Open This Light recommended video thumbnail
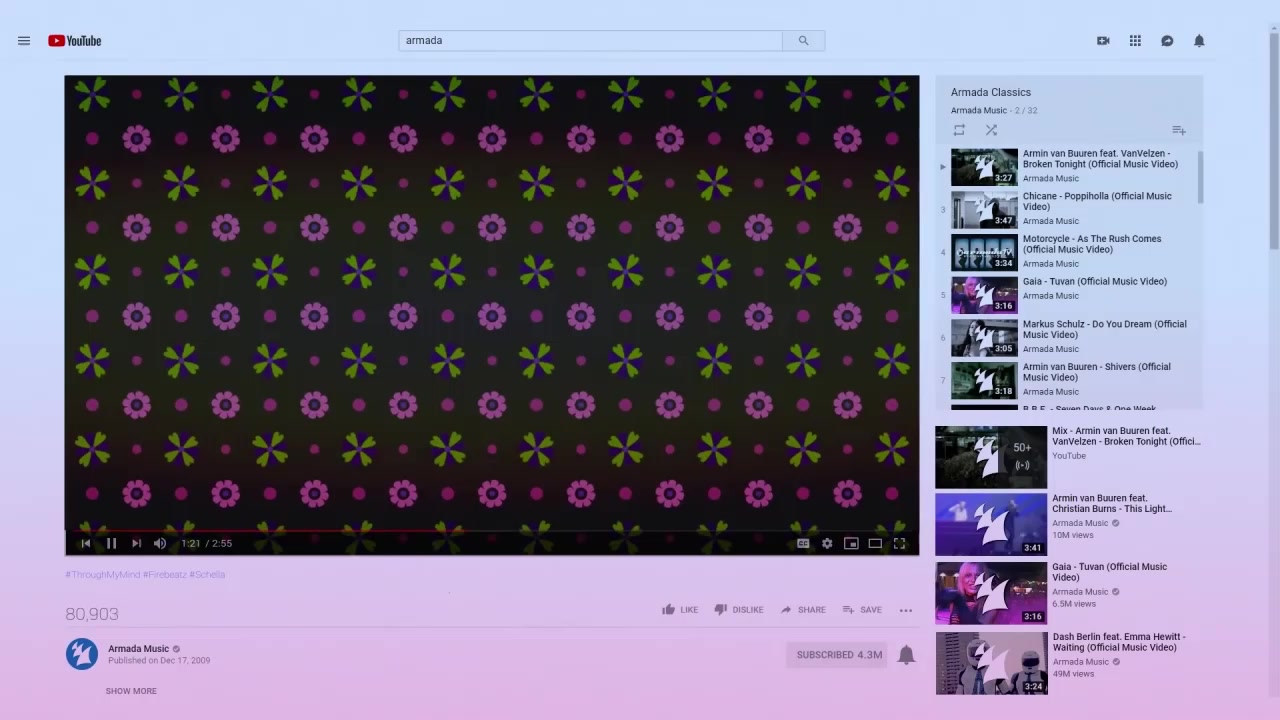Image resolution: width=1280 pixels, height=720 pixels. pyautogui.click(x=991, y=524)
